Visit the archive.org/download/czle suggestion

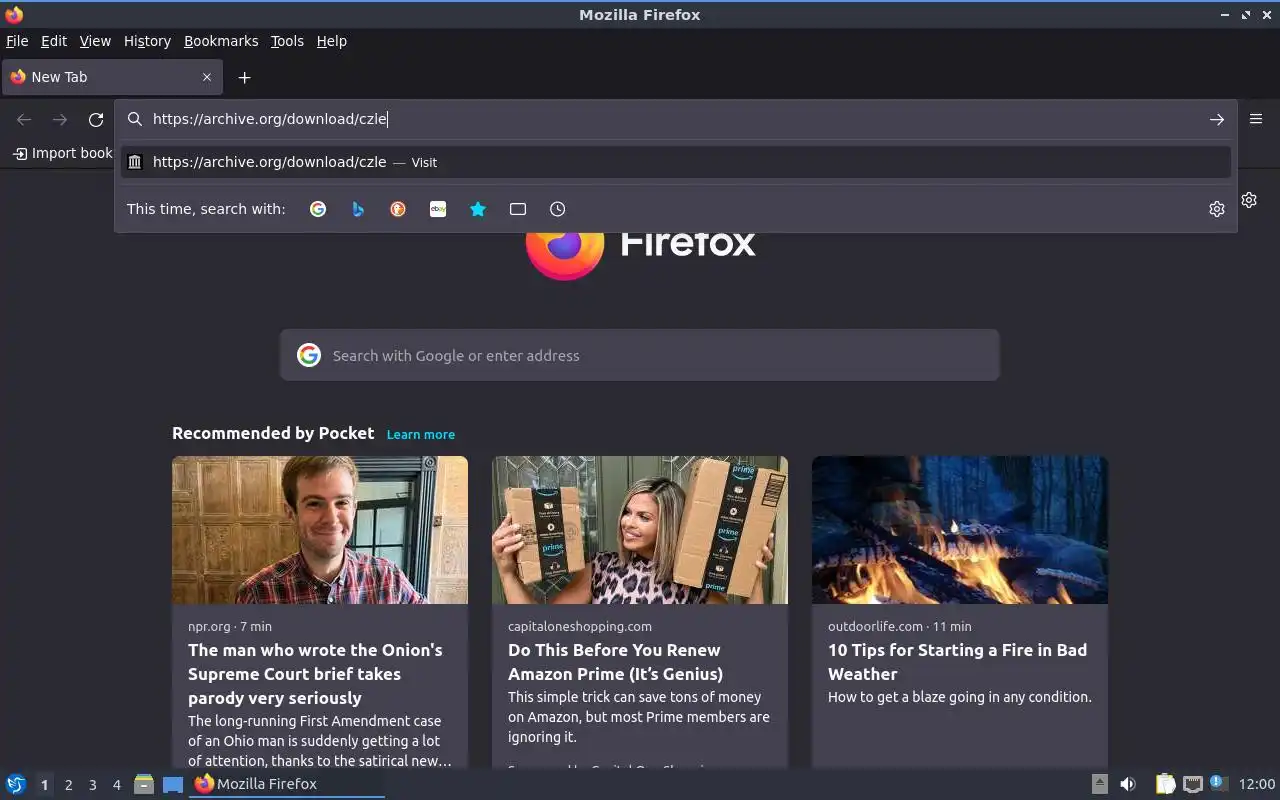[x=676, y=162]
